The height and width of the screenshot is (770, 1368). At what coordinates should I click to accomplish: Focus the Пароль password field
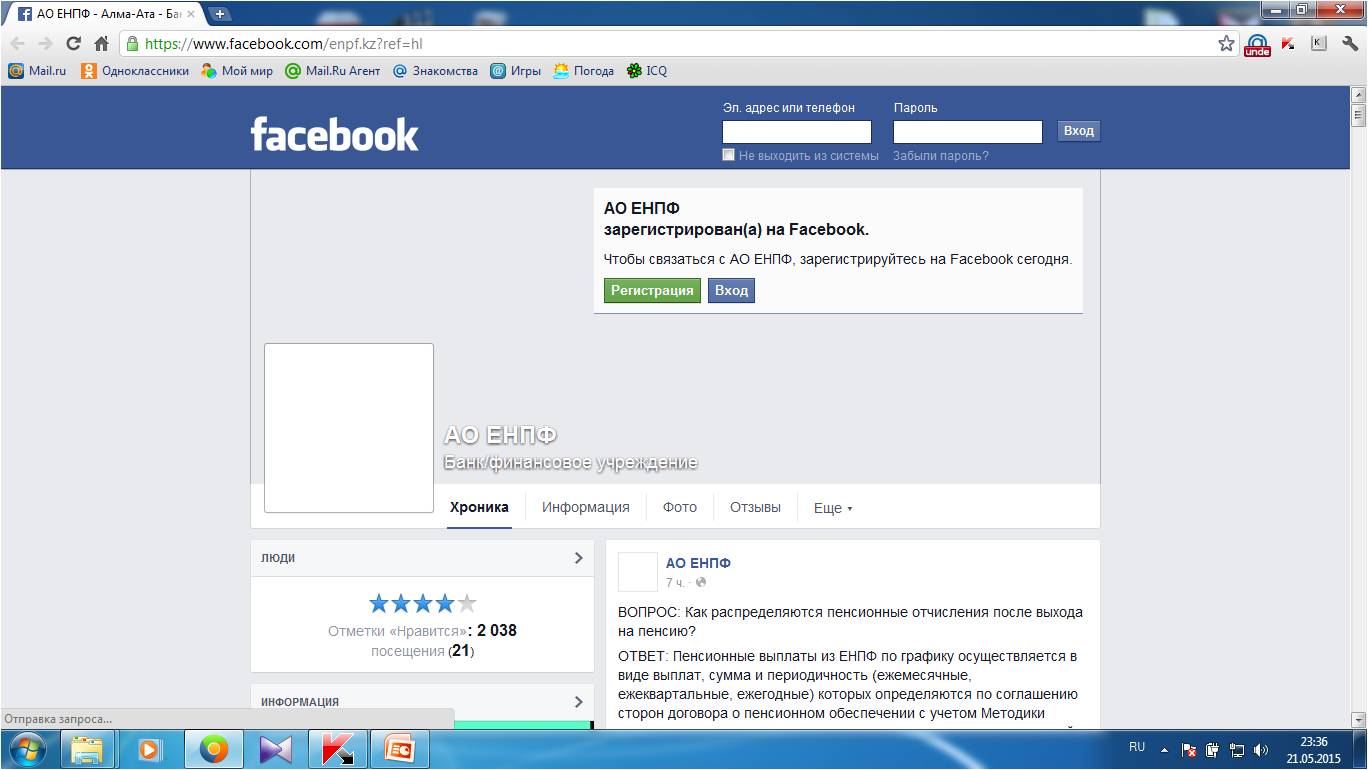968,131
